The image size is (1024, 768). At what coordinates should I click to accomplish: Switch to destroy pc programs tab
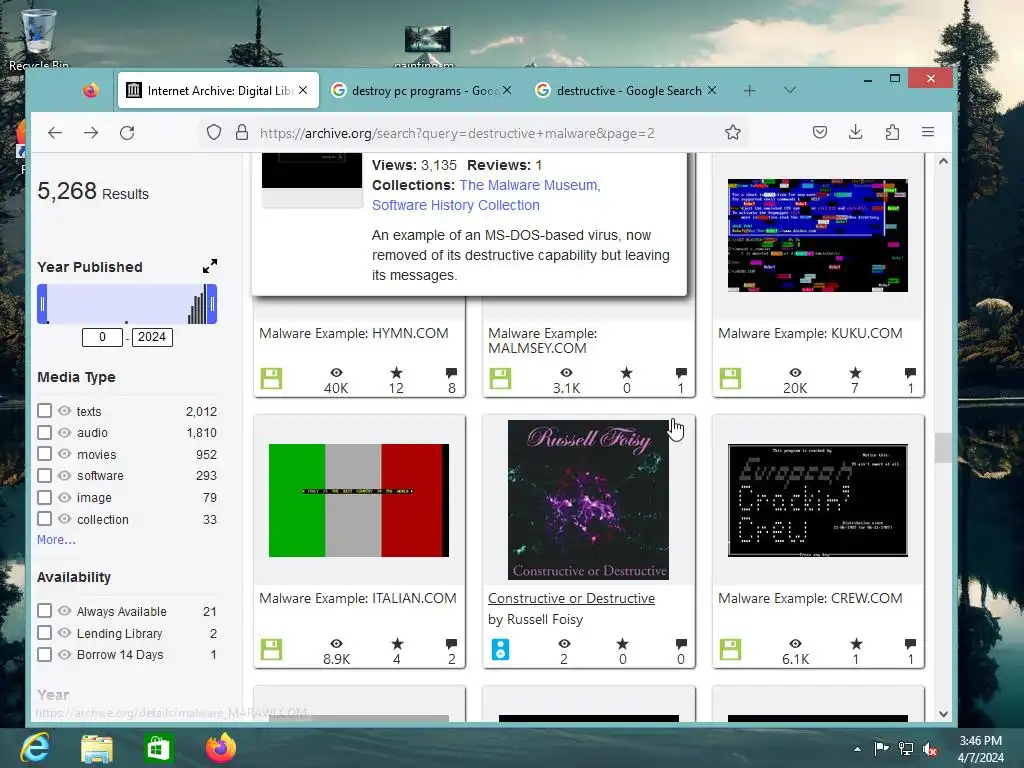click(x=421, y=91)
